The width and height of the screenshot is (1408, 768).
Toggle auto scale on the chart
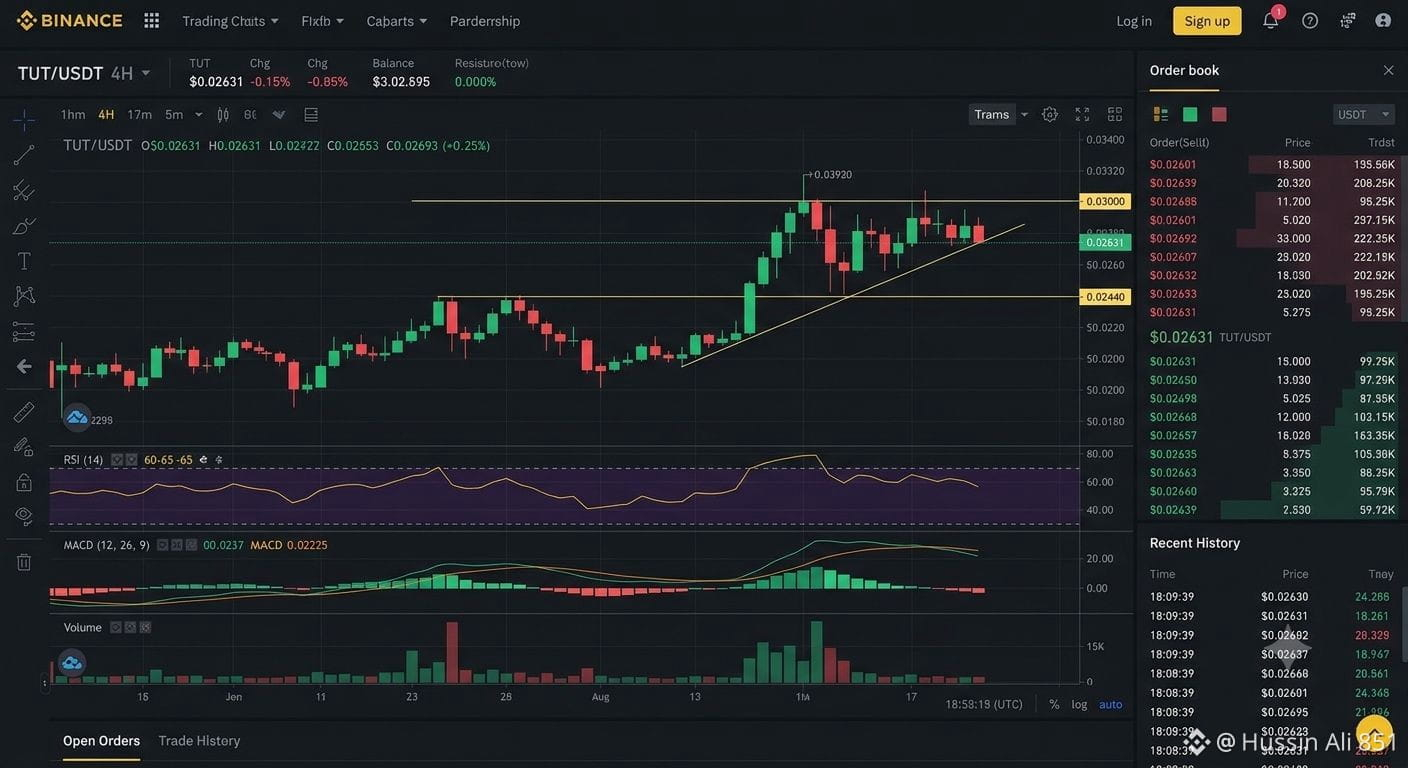click(1111, 704)
